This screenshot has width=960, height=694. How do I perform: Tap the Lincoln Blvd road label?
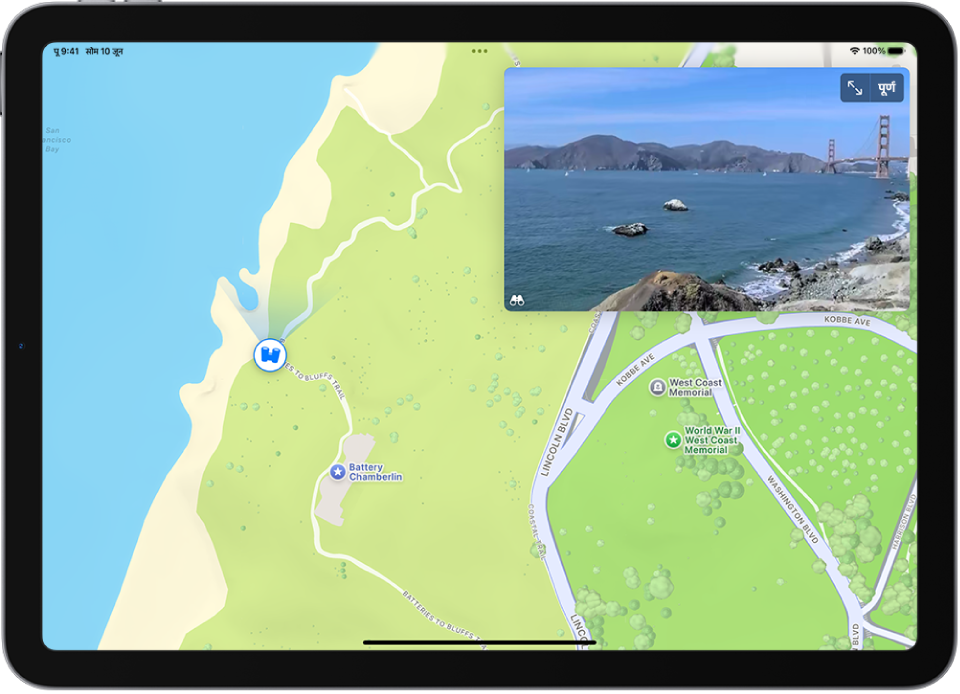tap(556, 443)
